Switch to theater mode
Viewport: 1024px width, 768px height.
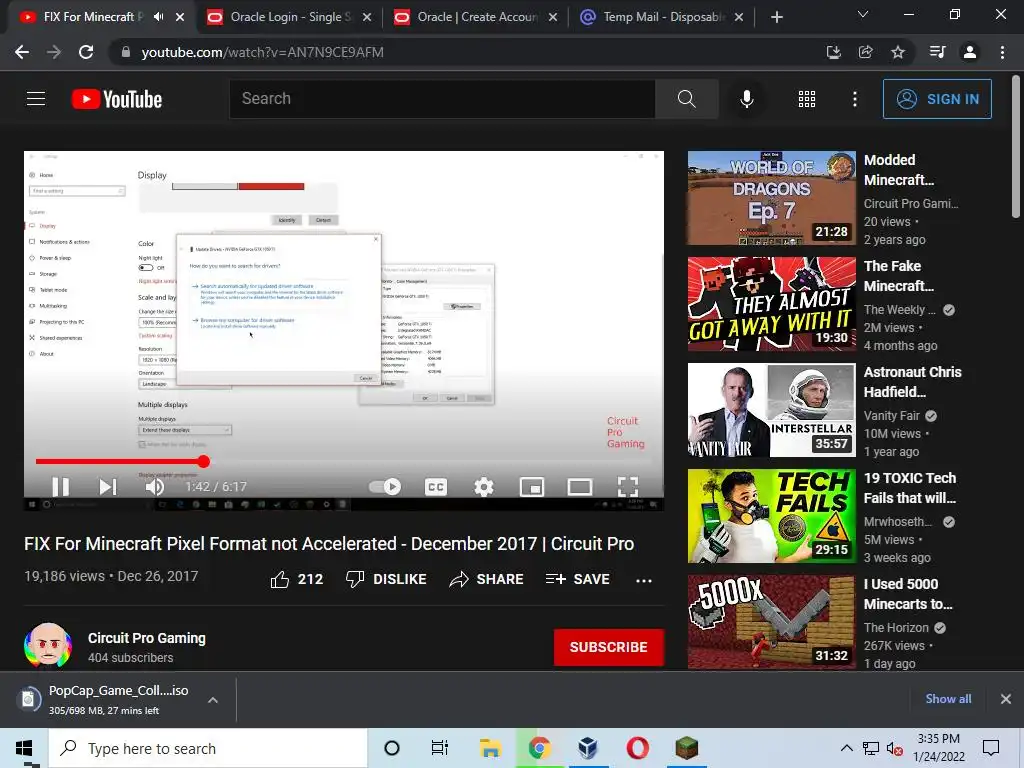tap(579, 487)
